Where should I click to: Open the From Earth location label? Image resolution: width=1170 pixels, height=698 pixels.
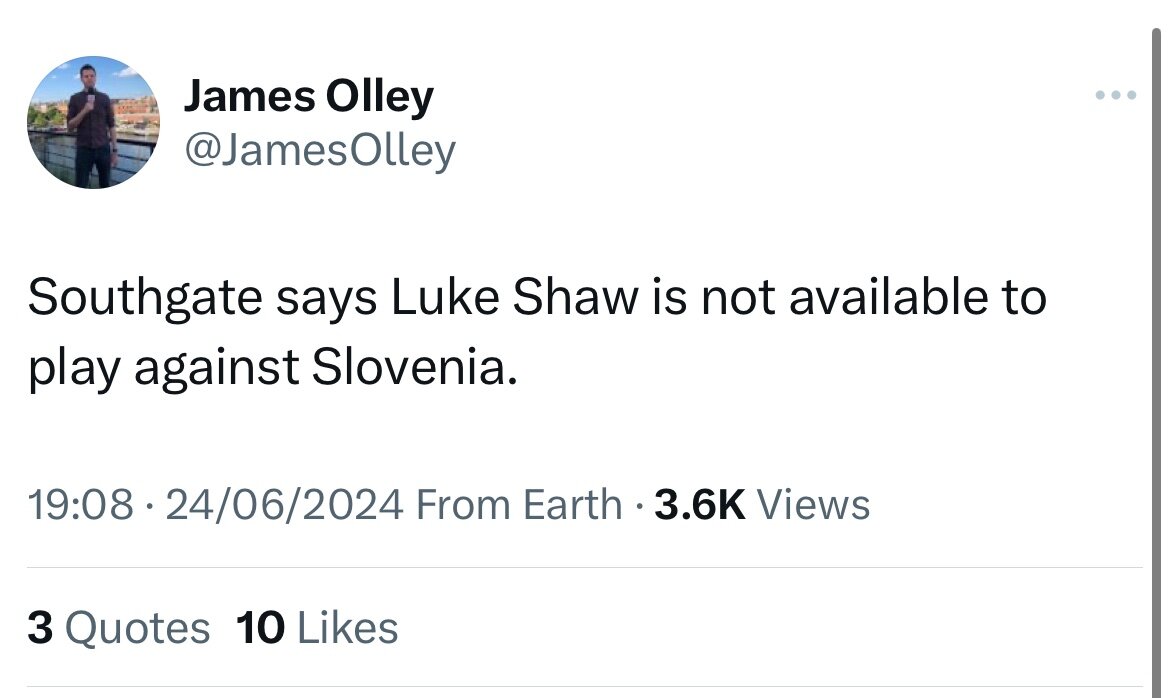point(519,505)
